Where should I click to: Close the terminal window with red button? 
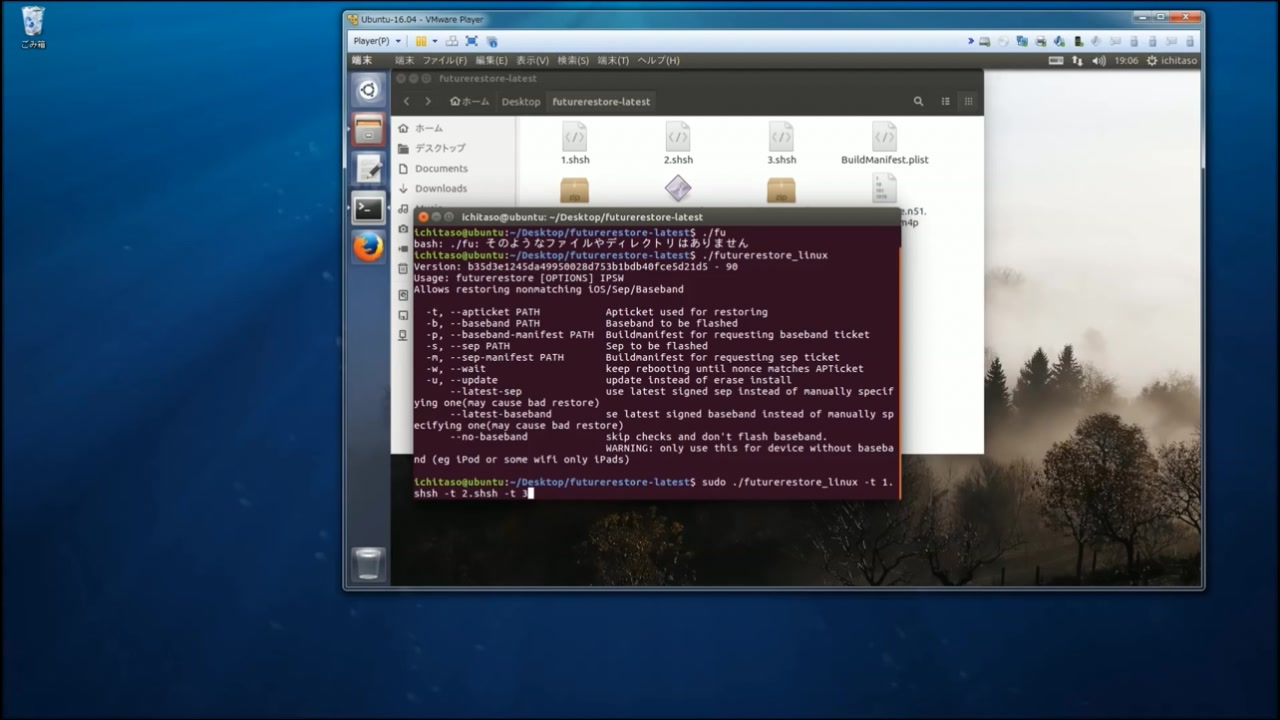[x=423, y=217]
